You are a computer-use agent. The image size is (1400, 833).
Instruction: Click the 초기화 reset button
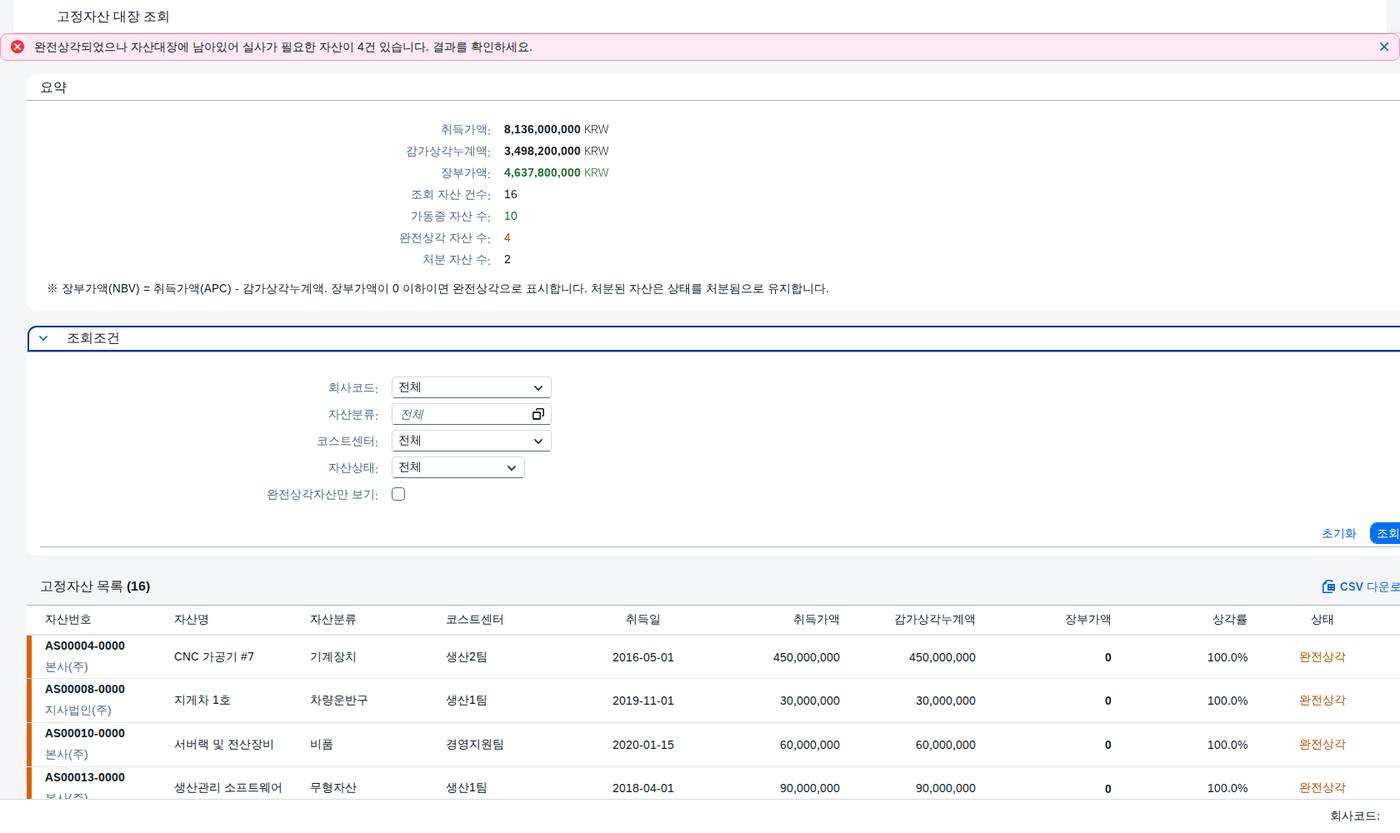[x=1338, y=534]
